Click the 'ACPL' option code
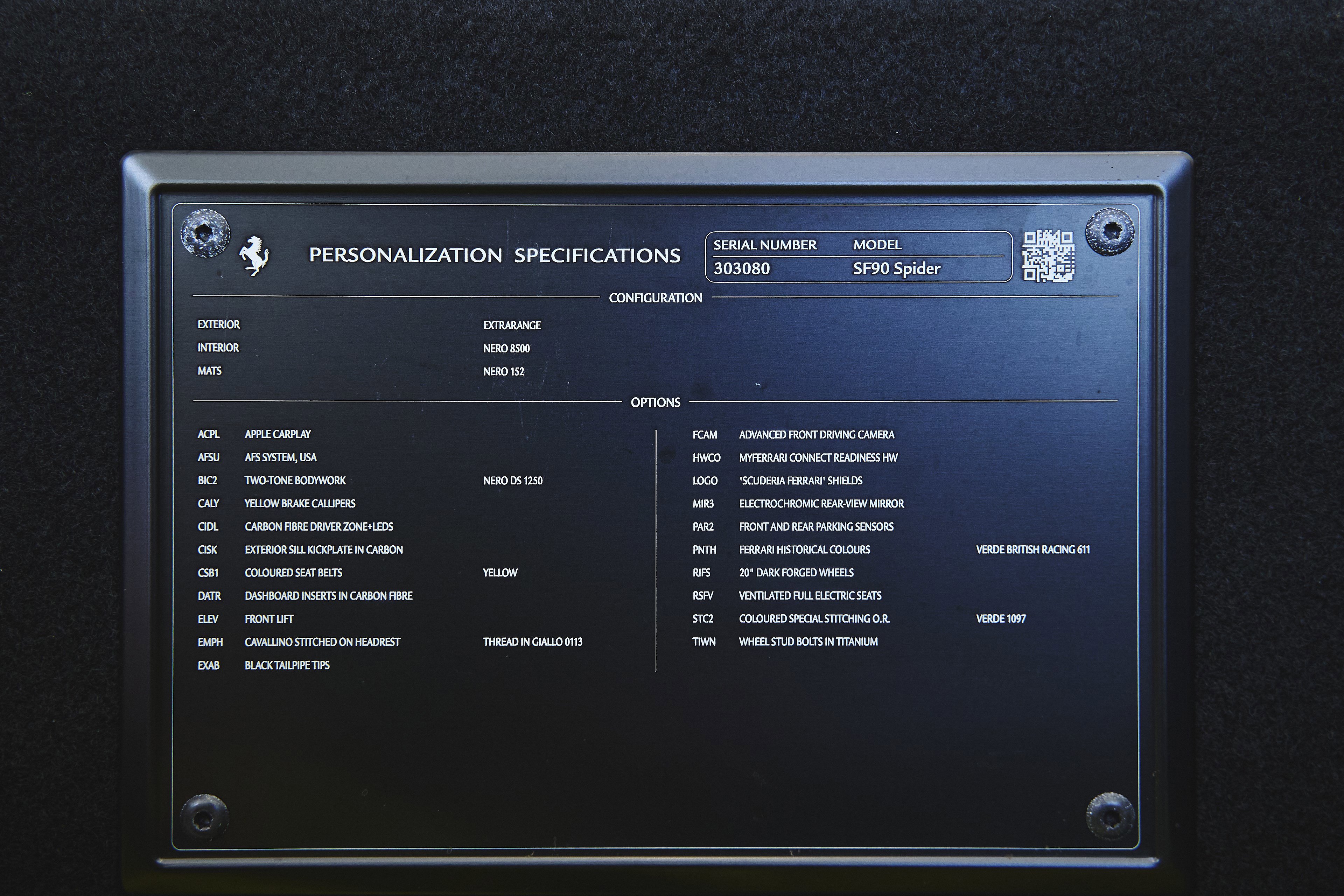This screenshot has width=1344, height=896. (x=209, y=434)
